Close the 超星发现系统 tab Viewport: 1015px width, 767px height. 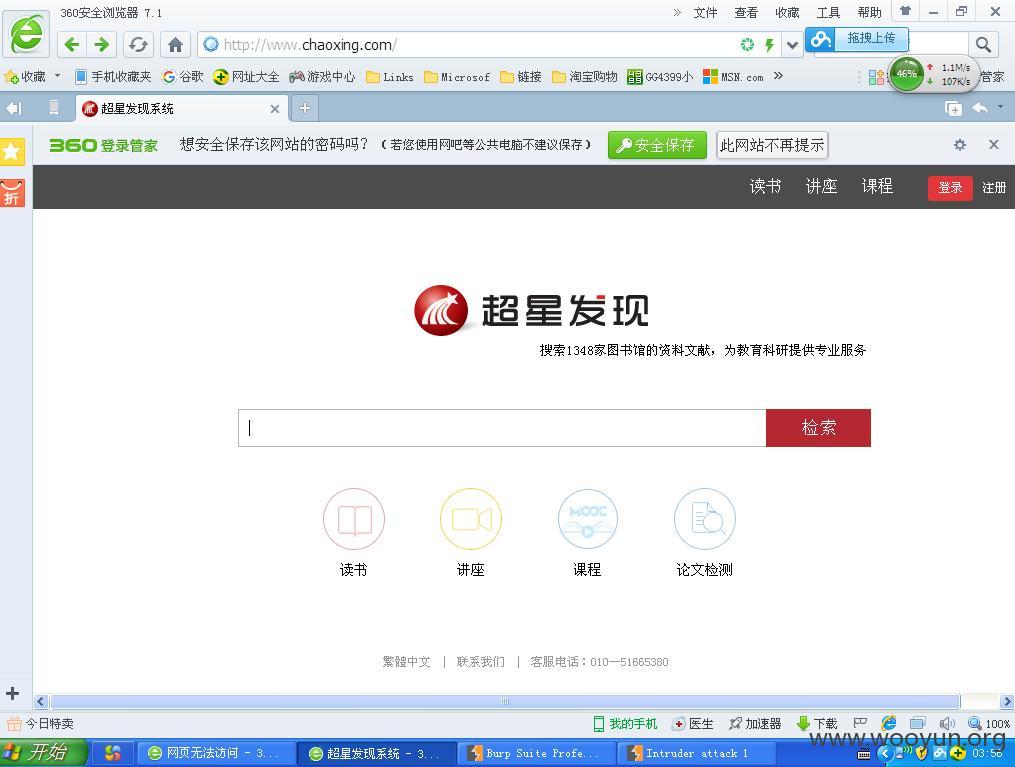tap(274, 109)
